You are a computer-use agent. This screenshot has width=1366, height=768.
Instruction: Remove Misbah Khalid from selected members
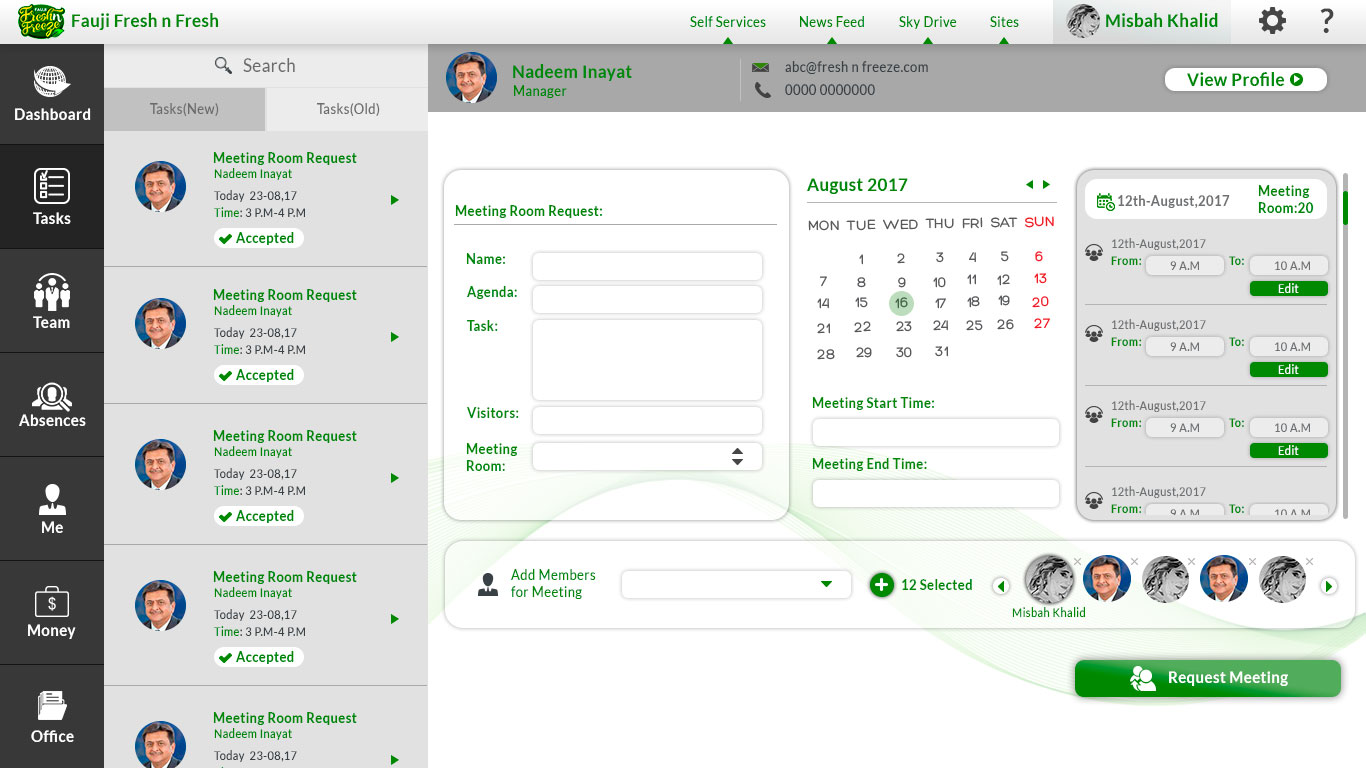pyautogui.click(x=1077, y=561)
